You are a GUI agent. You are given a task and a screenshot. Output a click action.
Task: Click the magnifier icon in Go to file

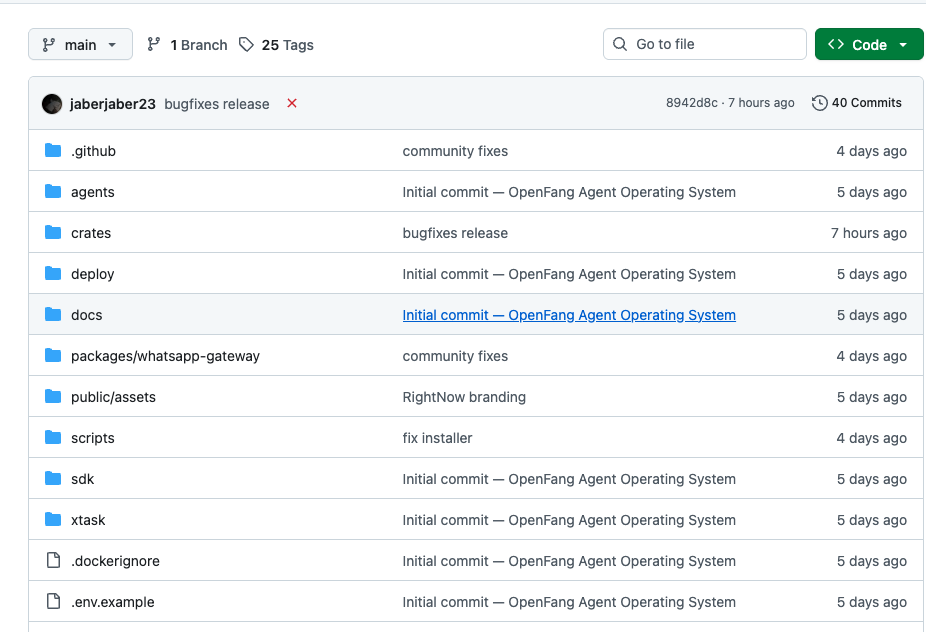(619, 44)
